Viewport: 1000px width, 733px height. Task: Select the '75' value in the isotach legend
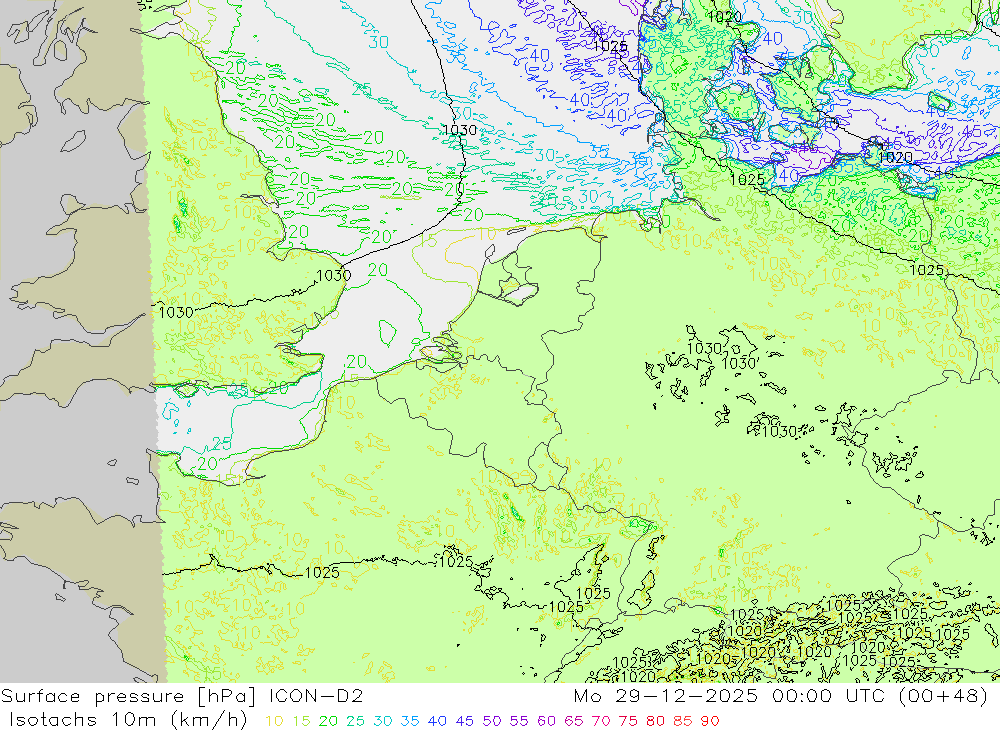pyautogui.click(x=628, y=722)
